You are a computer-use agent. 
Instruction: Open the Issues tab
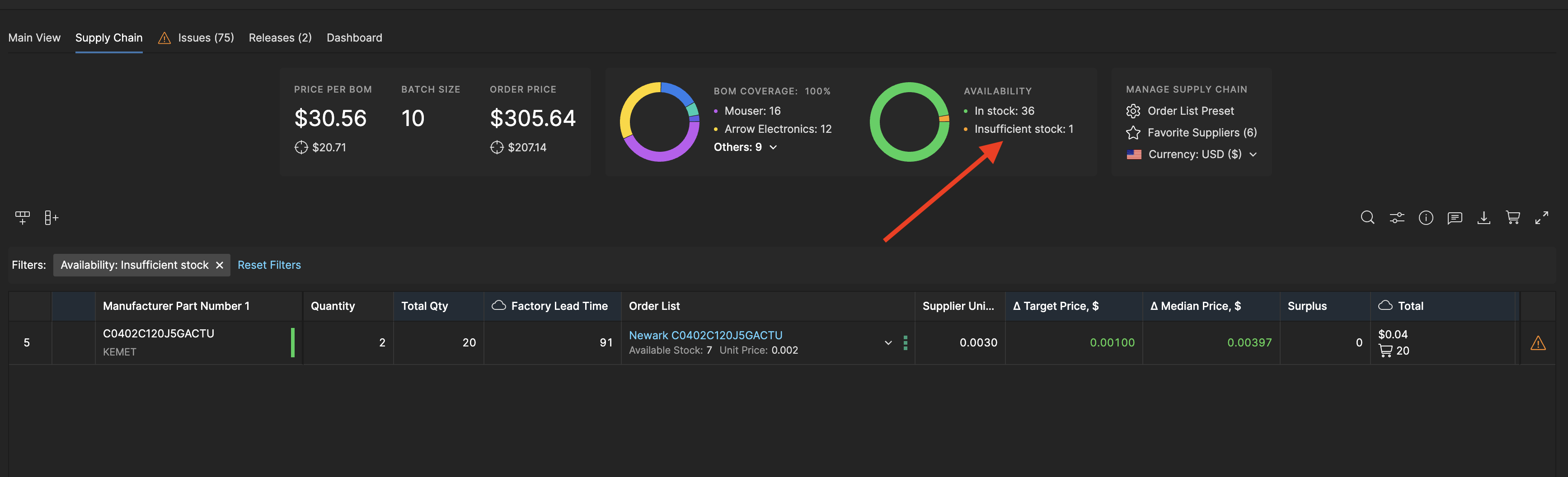[x=206, y=37]
